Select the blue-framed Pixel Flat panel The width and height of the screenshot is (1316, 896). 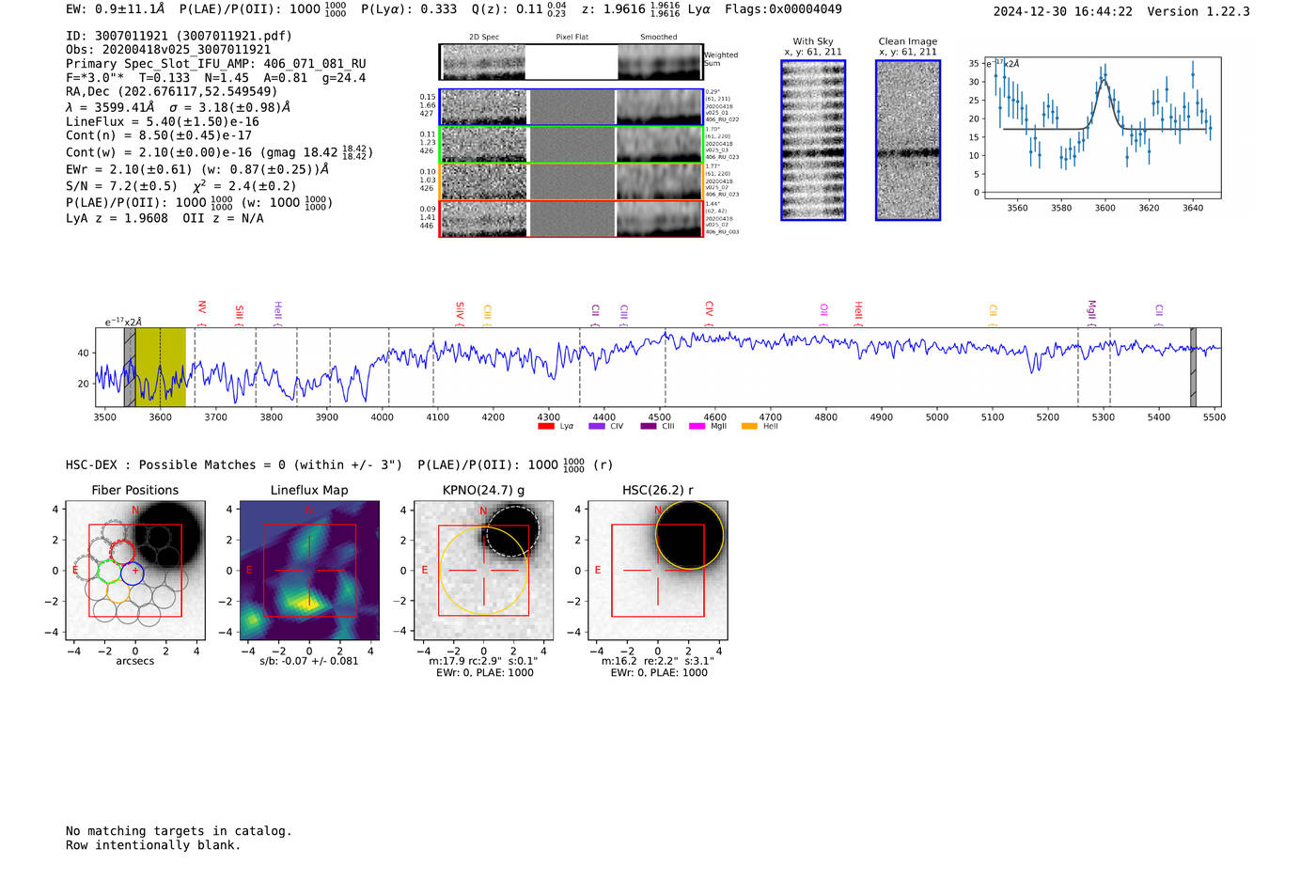[x=572, y=107]
